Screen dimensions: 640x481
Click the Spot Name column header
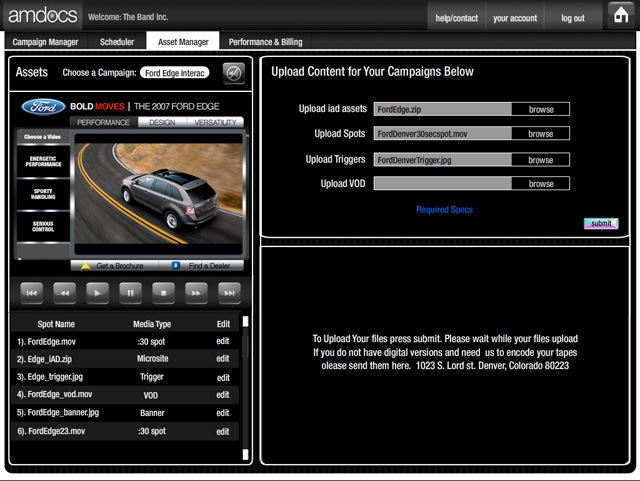coord(56,324)
